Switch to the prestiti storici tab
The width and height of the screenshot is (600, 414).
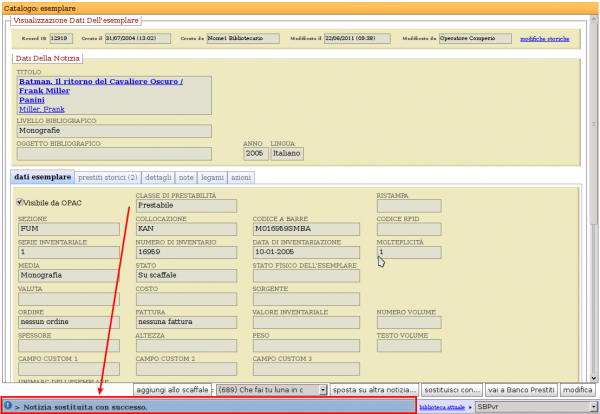(107, 177)
